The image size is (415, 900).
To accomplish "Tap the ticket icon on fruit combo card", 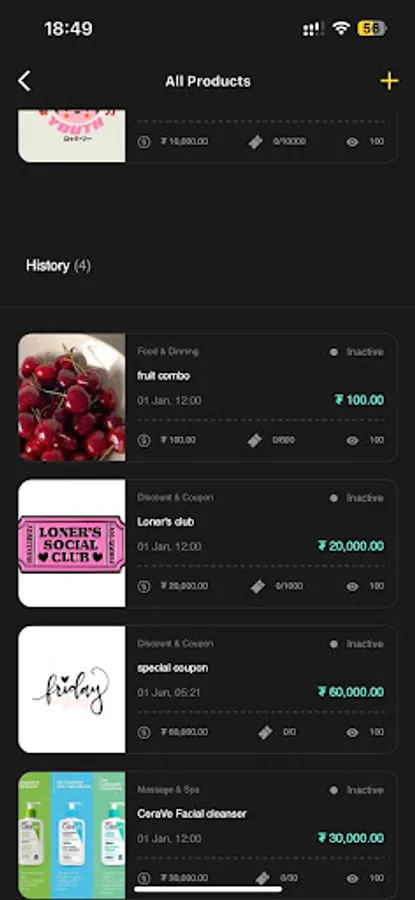I will [255, 440].
